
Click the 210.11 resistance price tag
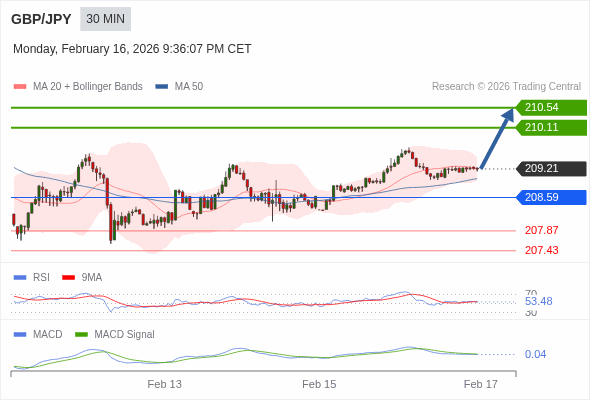(x=551, y=128)
